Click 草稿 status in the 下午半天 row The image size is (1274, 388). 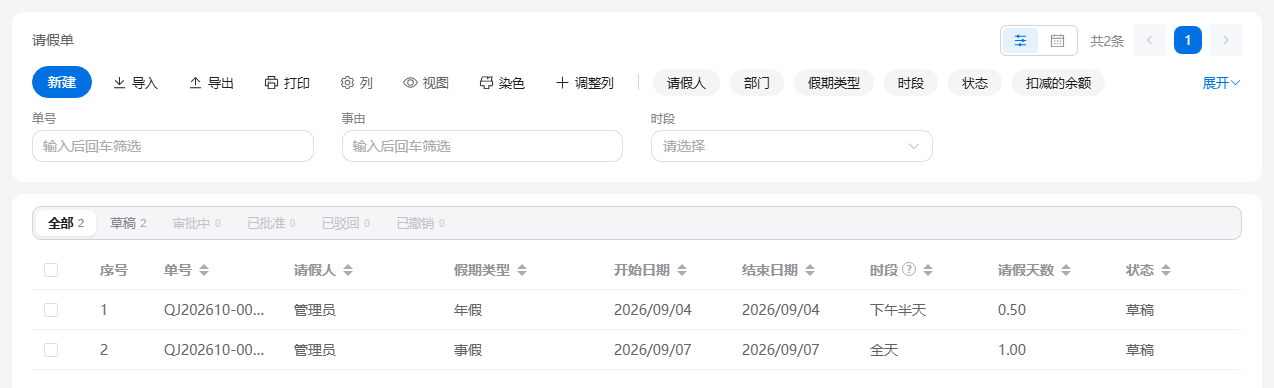pyautogui.click(x=1140, y=310)
